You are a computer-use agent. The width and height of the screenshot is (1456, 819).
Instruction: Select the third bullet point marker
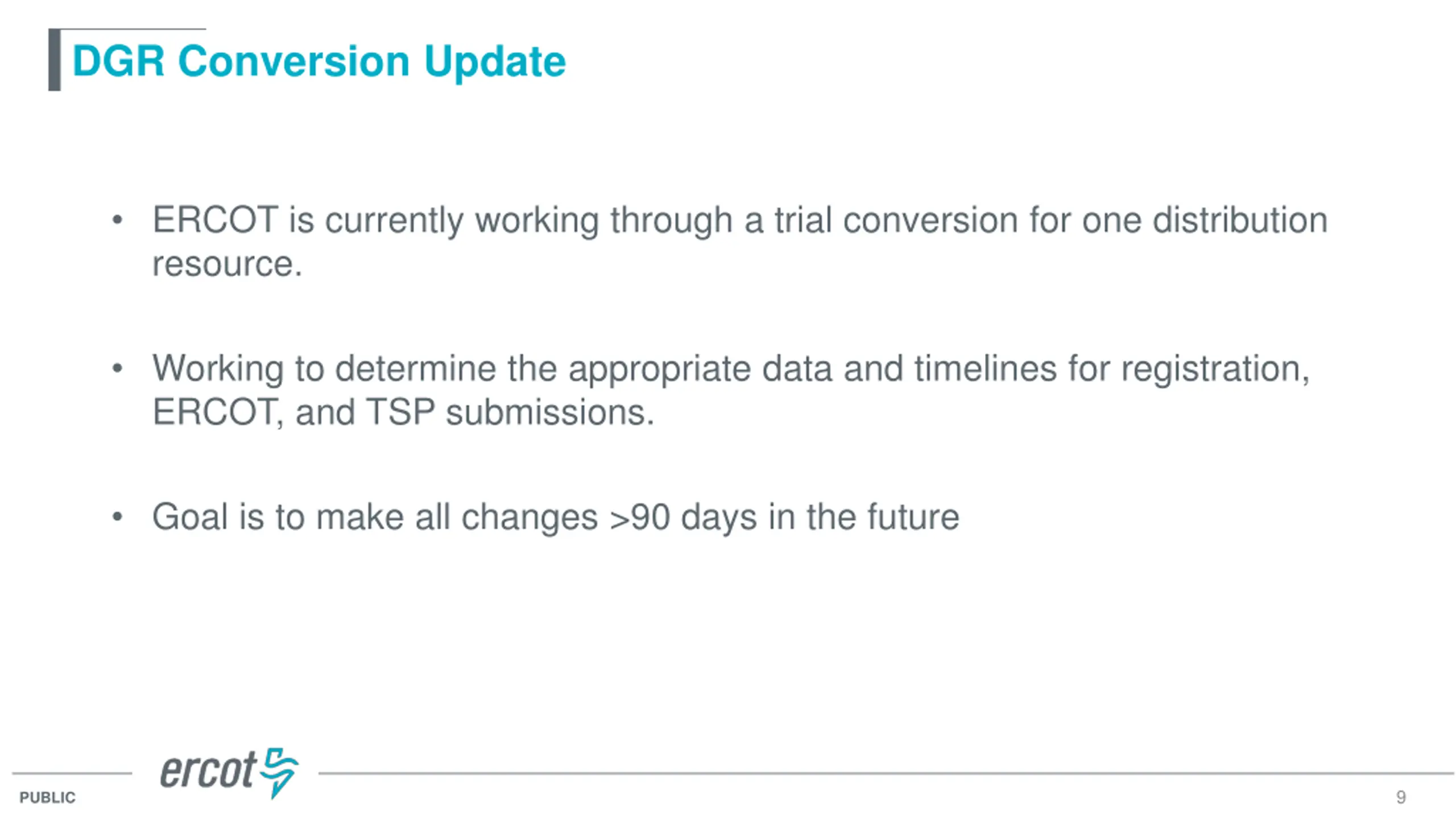[117, 517]
